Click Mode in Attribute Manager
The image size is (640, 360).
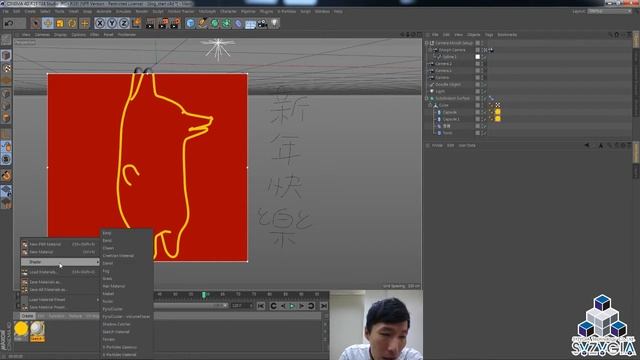tap(437, 145)
